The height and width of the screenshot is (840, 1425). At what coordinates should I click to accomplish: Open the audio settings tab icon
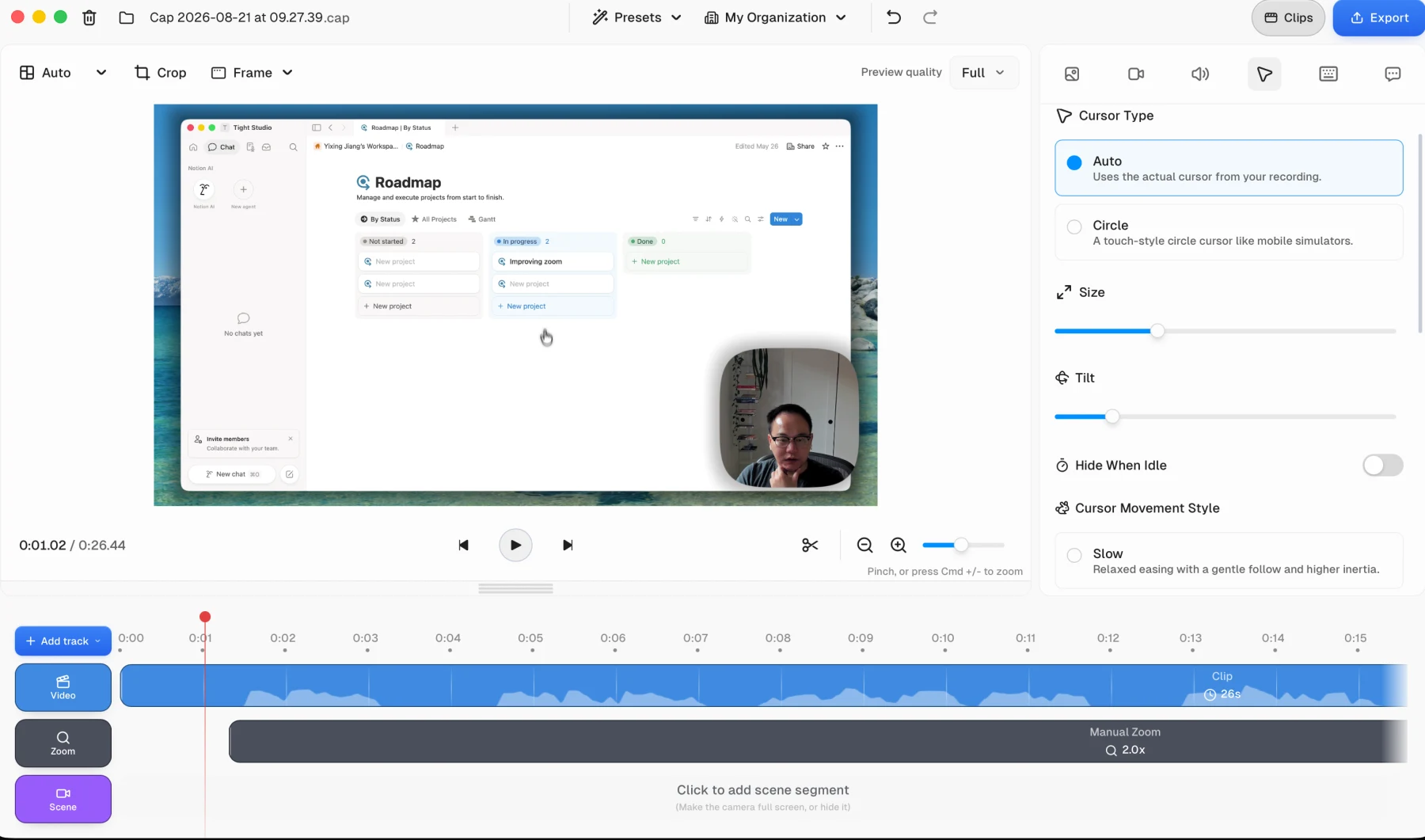click(x=1200, y=74)
